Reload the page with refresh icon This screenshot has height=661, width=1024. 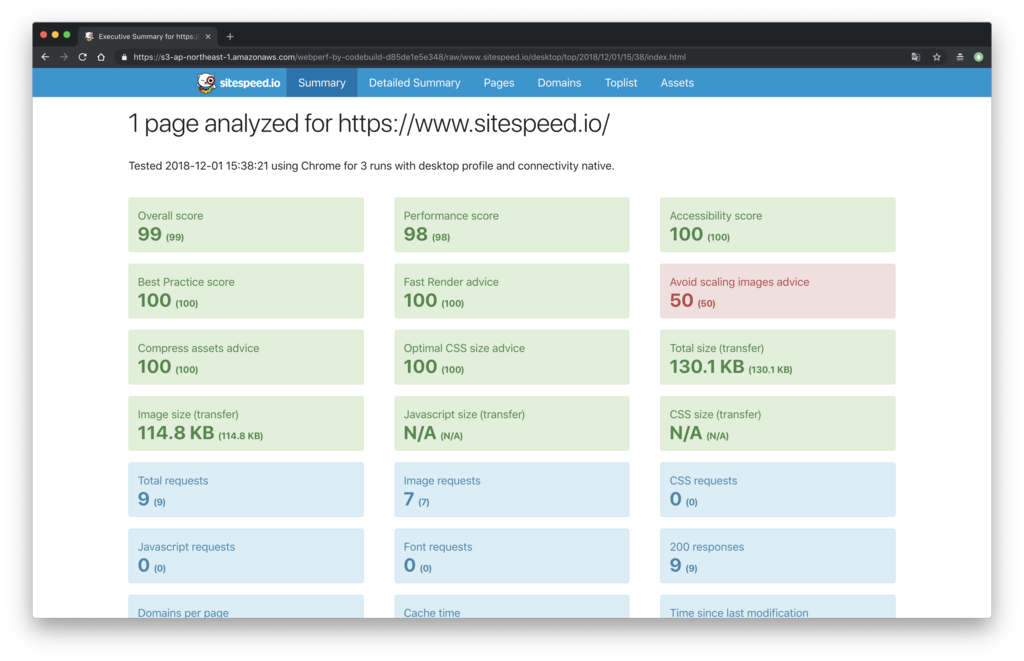click(82, 57)
